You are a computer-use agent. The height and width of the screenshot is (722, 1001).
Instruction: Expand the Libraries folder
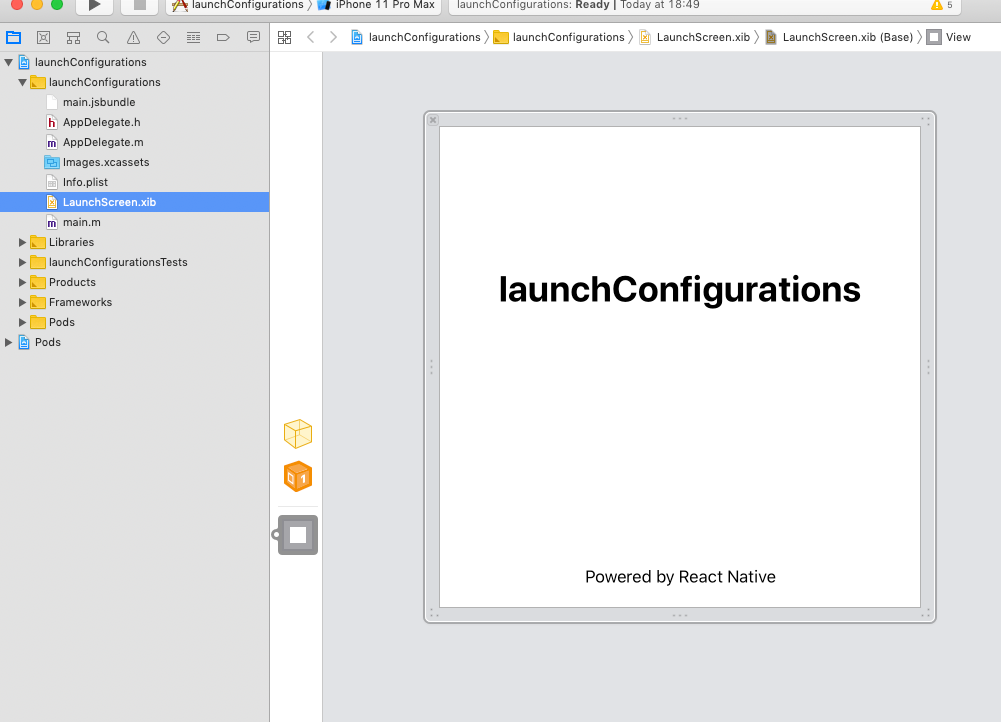click(x=22, y=243)
